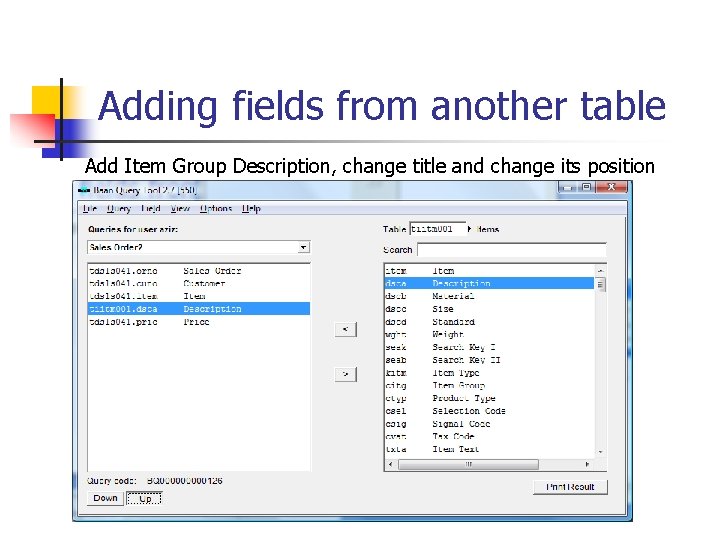
Task: Select kitm Item Type field
Action: click(x=489, y=373)
